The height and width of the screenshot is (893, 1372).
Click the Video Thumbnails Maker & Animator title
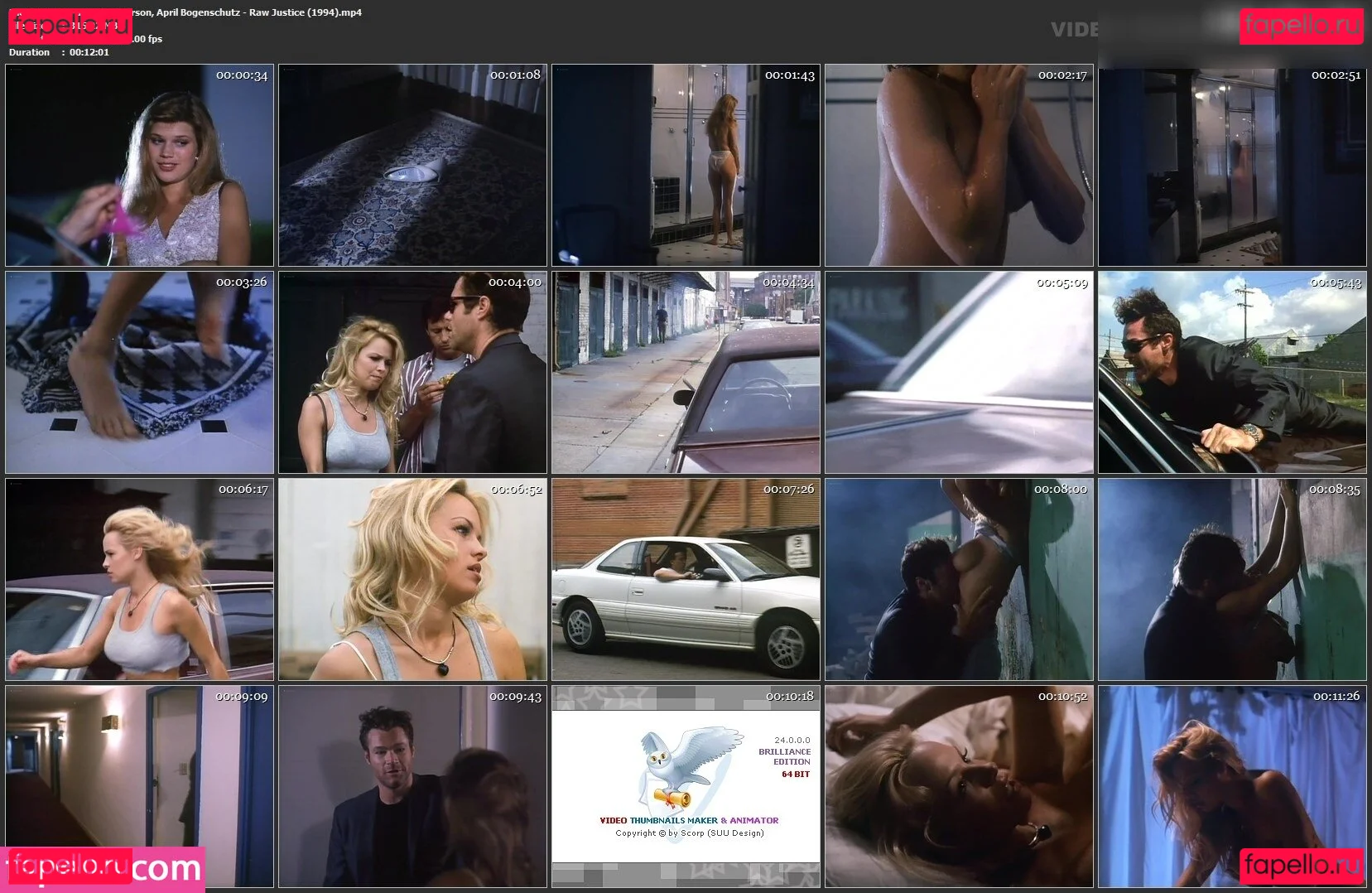pyautogui.click(x=689, y=820)
